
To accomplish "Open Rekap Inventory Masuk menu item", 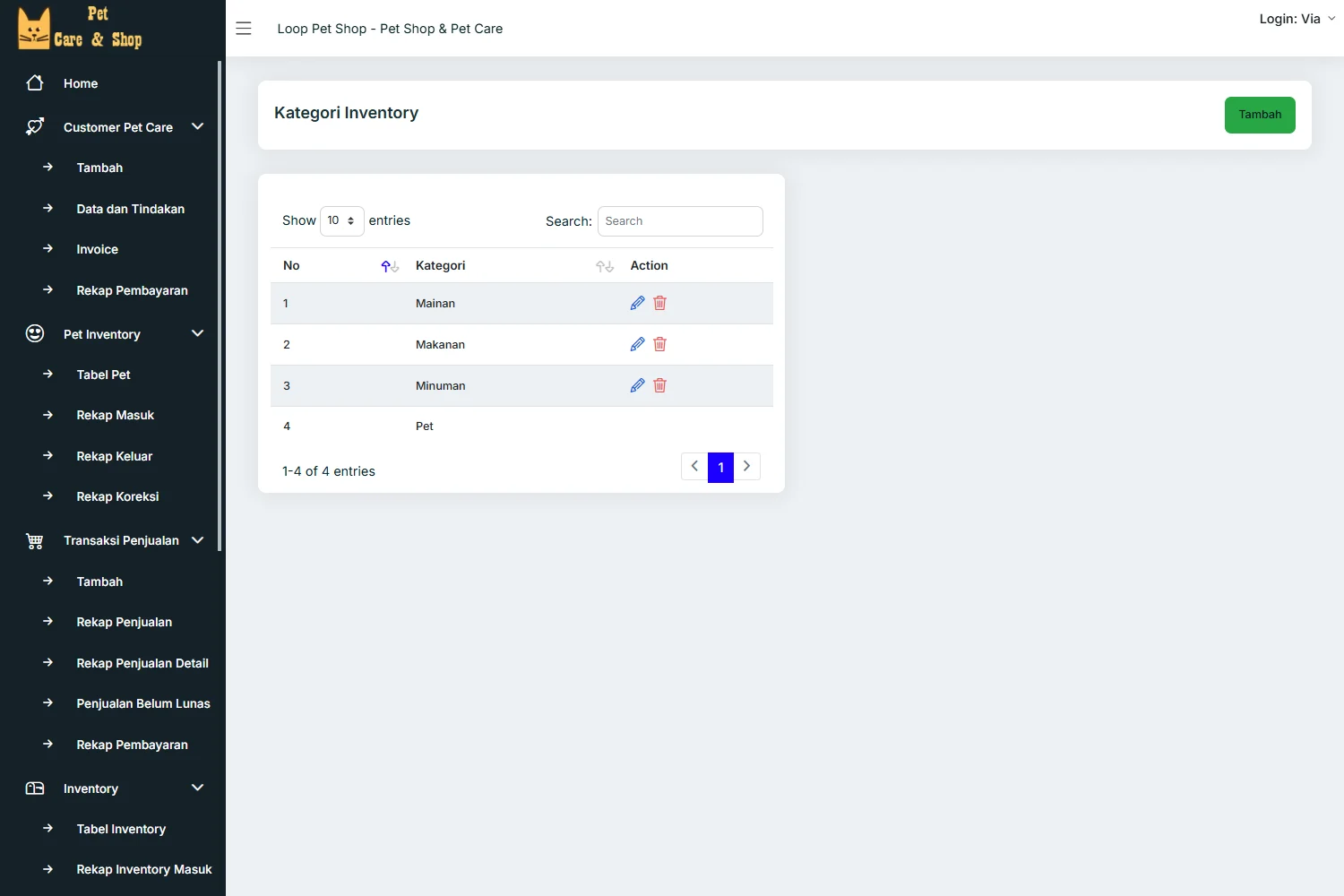I will [x=144, y=869].
